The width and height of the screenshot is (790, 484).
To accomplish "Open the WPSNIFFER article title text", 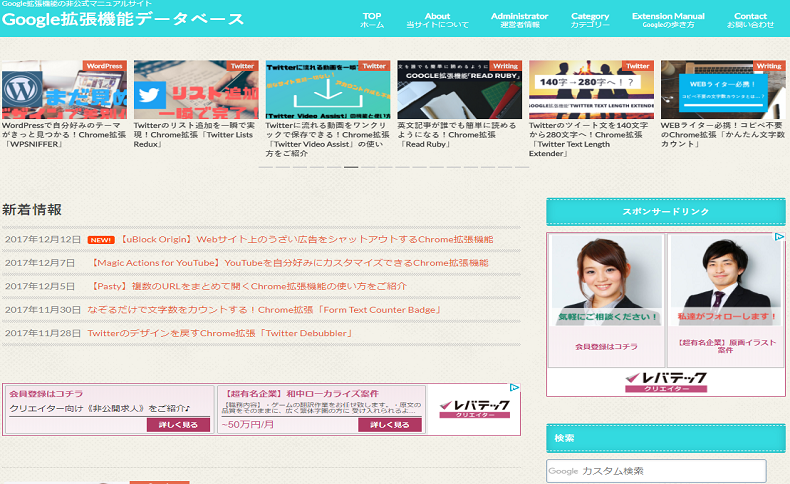I will pyautogui.click(x=64, y=134).
